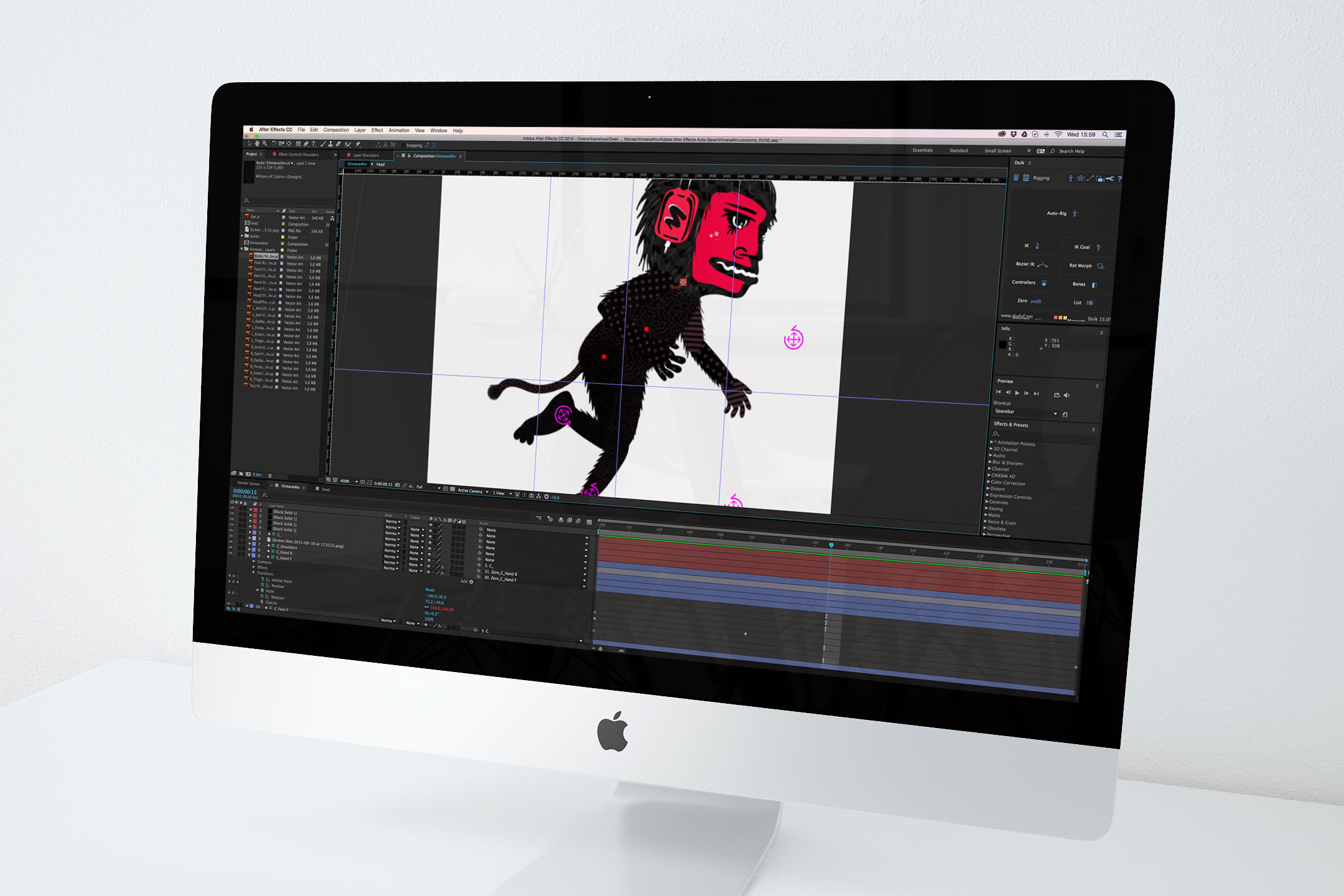Open the 1 View layout dropdown
Image resolution: width=1344 pixels, height=896 pixels.
pyautogui.click(x=503, y=493)
